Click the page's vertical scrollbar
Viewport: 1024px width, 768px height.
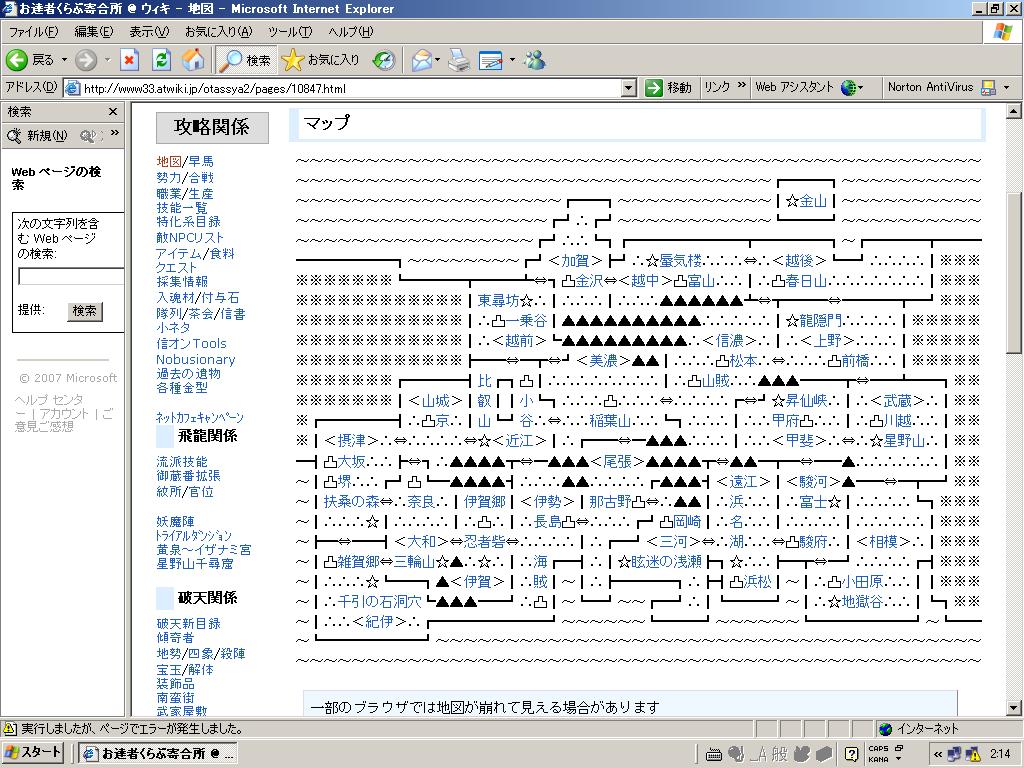[1014, 270]
